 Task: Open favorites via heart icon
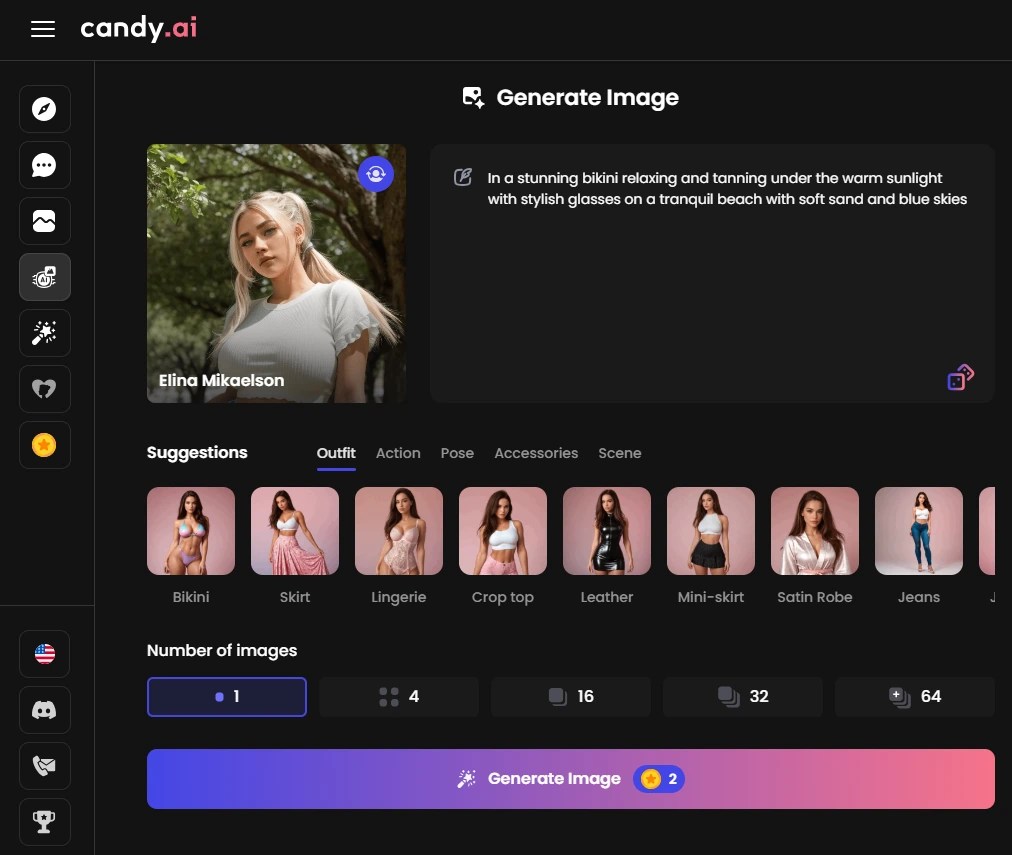pos(44,389)
